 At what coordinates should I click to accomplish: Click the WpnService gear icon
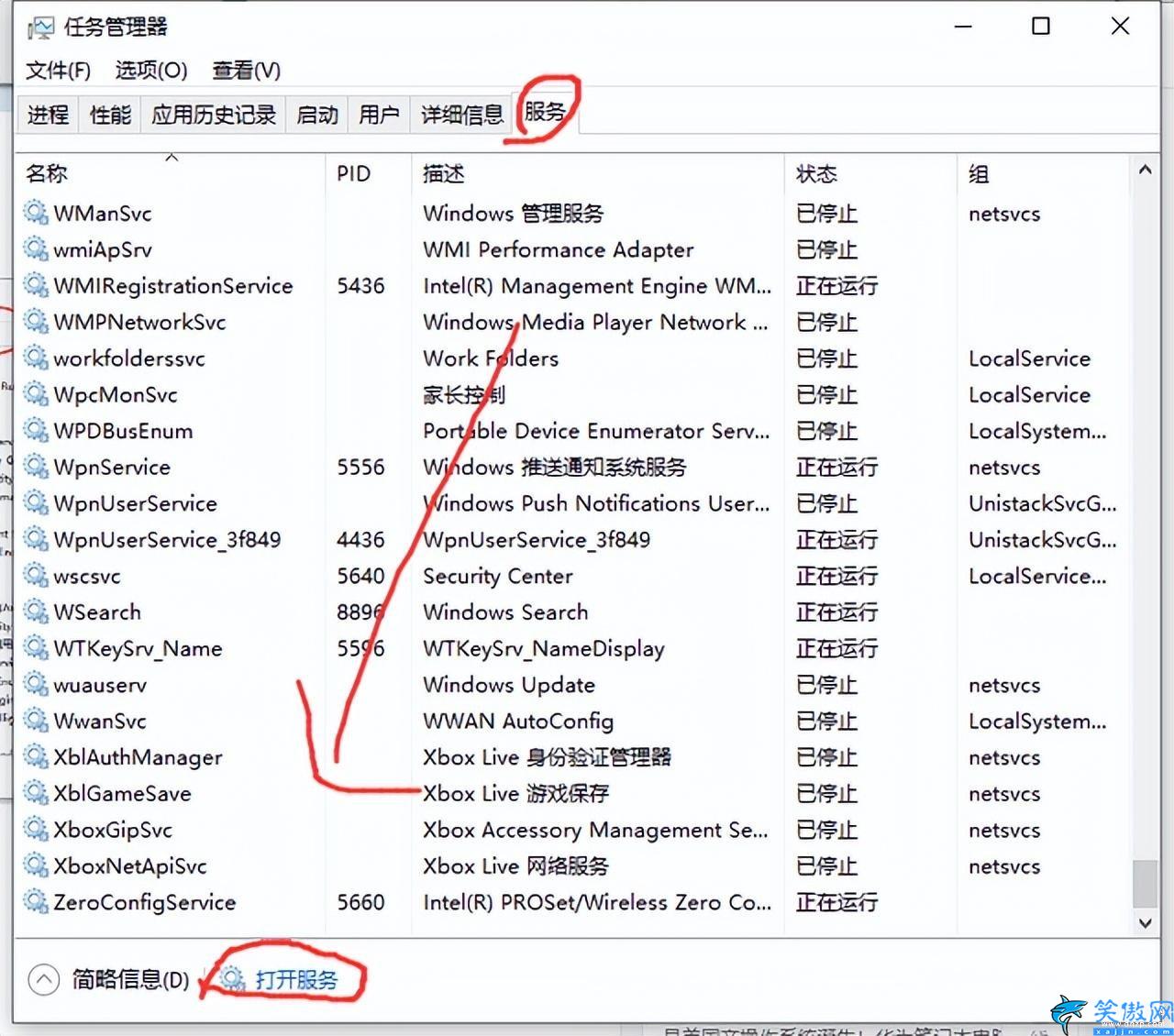[x=36, y=467]
